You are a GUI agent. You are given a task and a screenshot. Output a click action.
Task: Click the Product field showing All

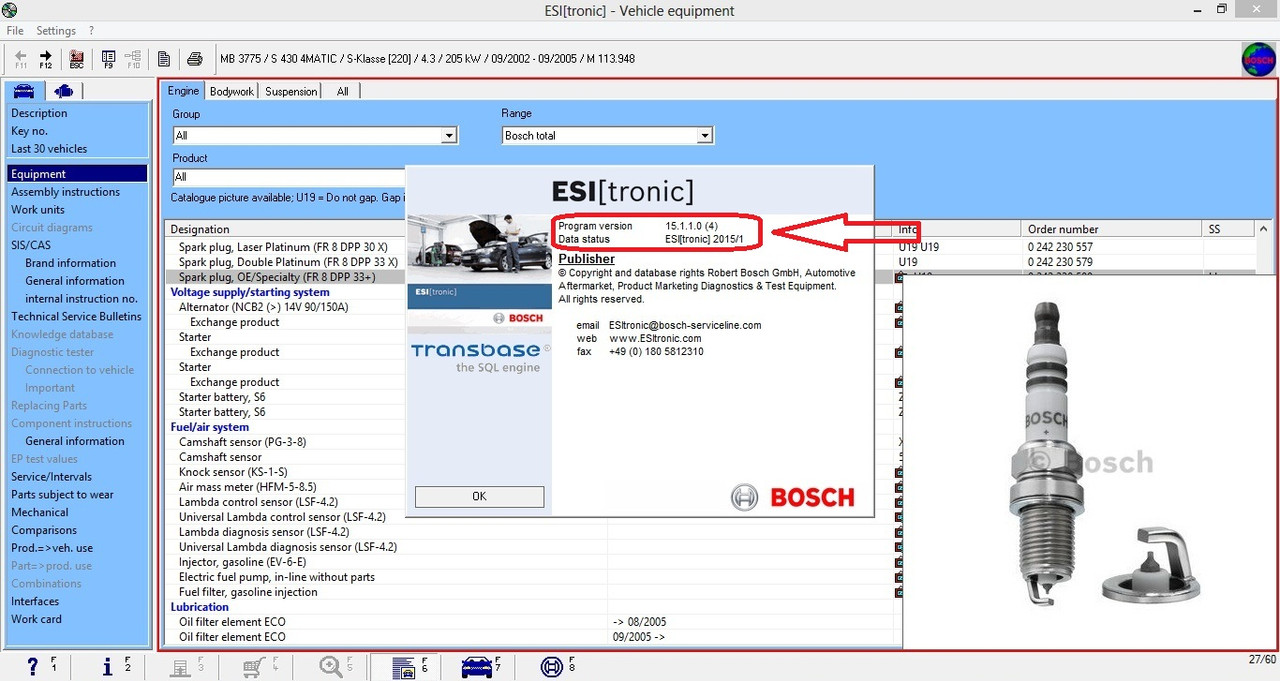290,177
